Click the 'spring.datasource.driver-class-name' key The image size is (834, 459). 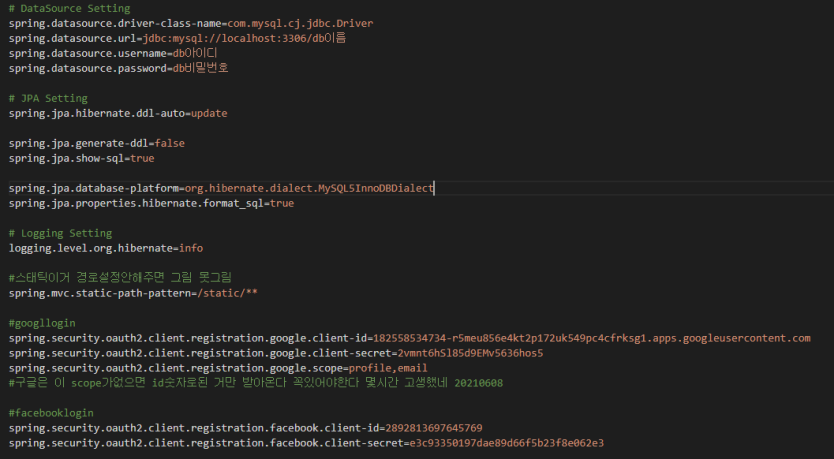(x=115, y=23)
